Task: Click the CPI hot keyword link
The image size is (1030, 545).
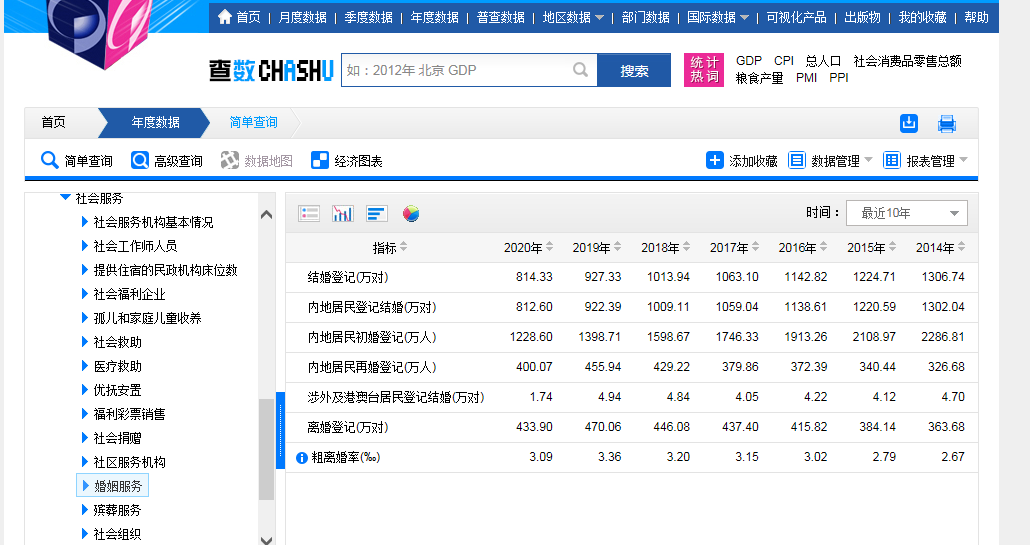Action: tap(783, 61)
